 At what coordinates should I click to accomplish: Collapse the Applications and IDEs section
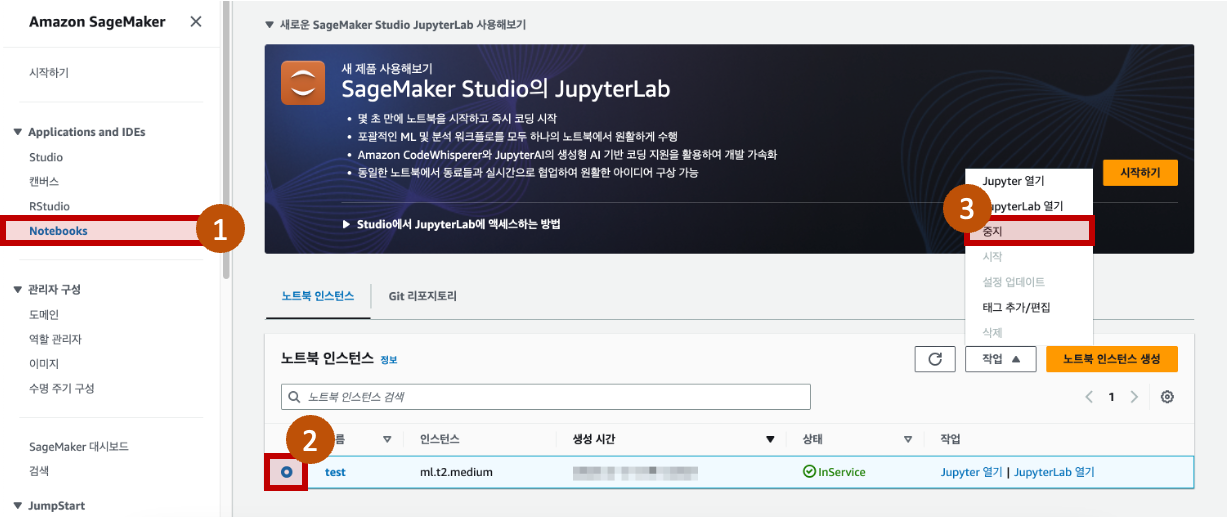coord(17,132)
